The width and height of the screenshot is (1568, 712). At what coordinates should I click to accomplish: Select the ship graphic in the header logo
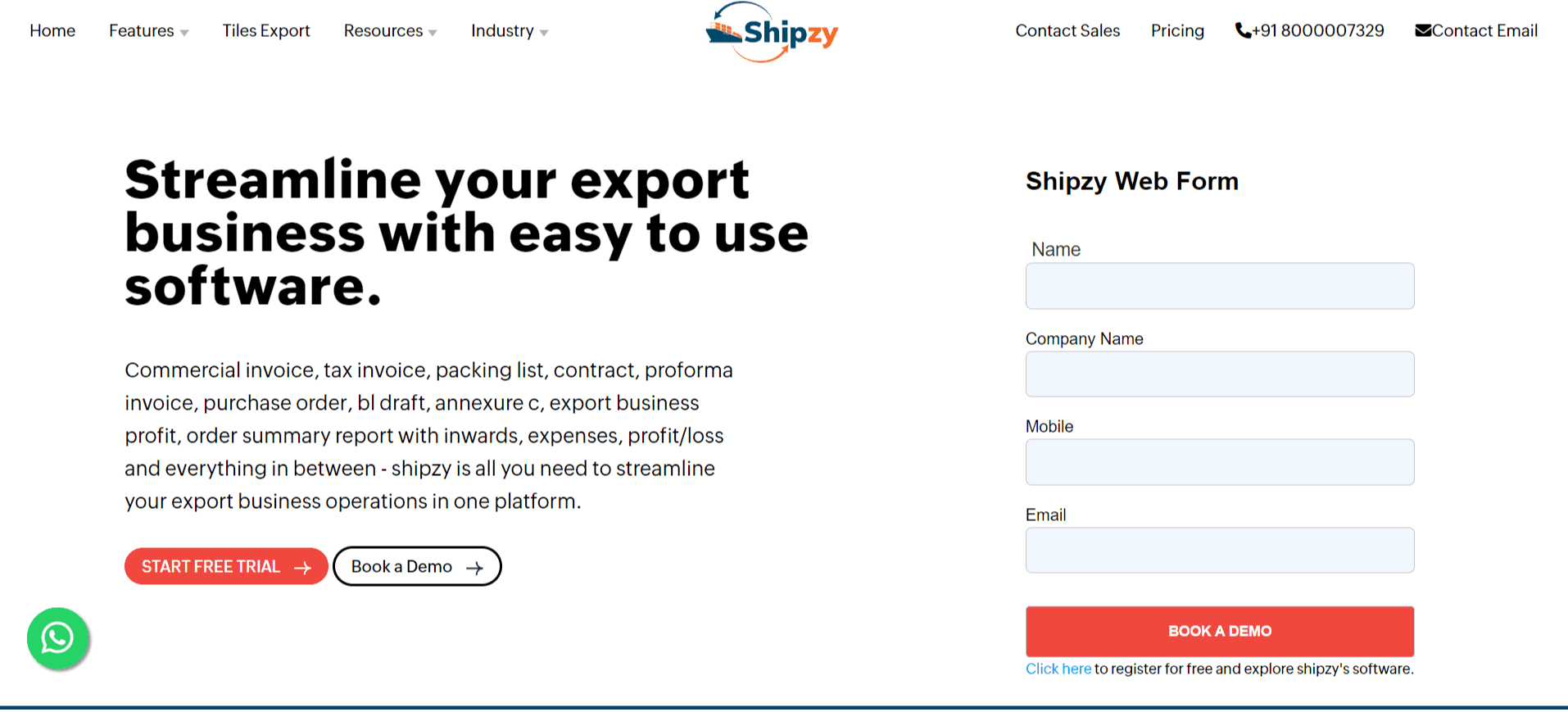tap(724, 34)
